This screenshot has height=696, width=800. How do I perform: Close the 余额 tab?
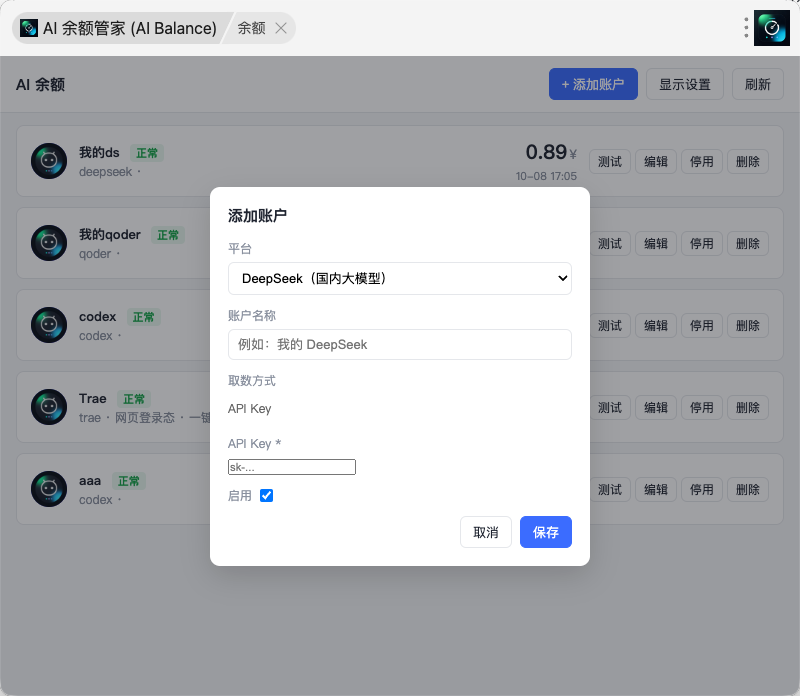click(281, 28)
